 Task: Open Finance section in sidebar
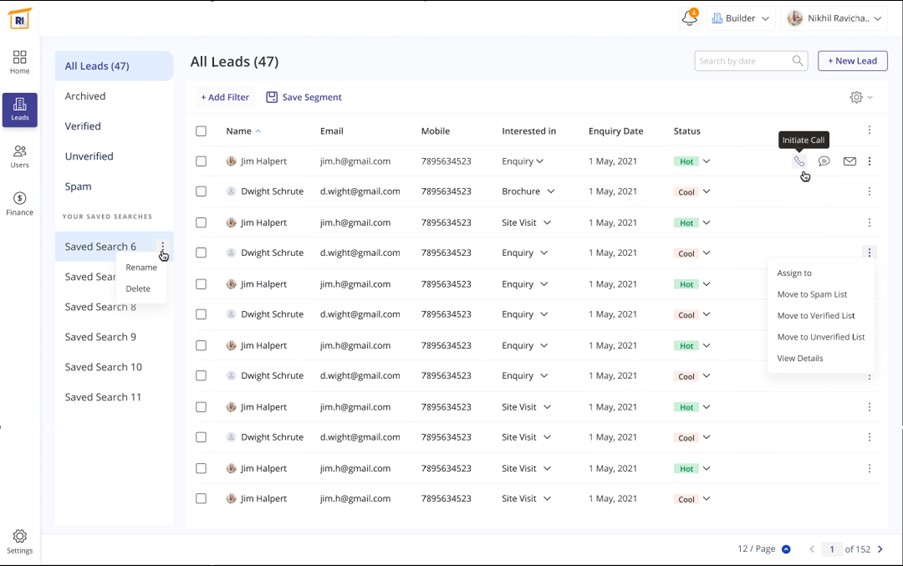(20, 203)
